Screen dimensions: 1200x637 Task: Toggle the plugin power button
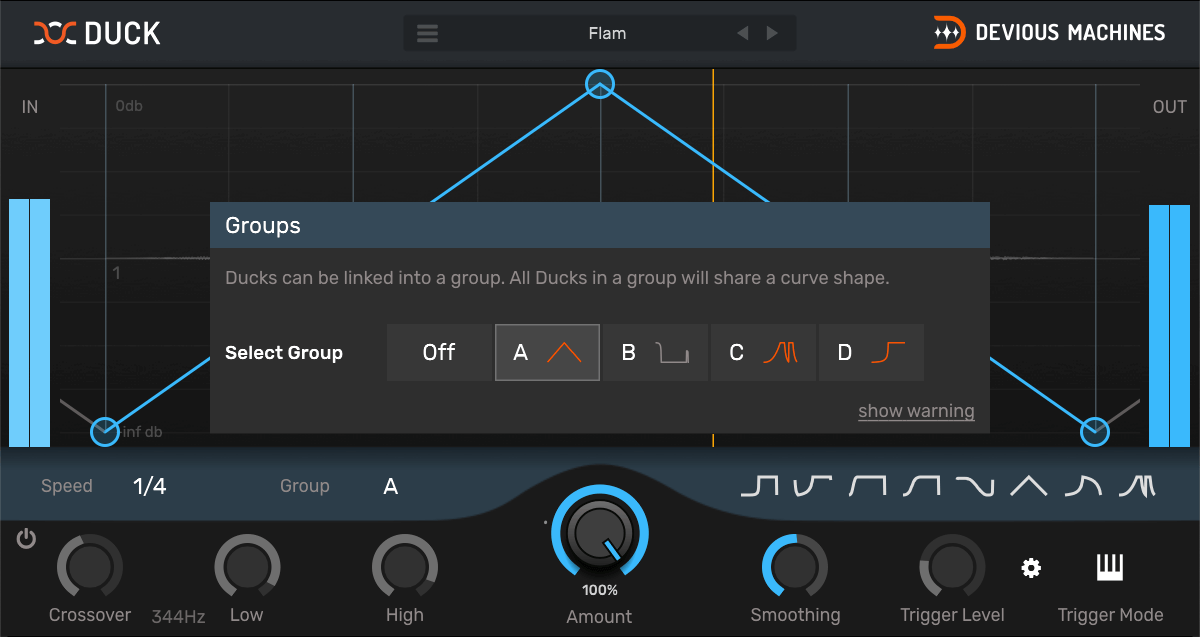tap(26, 540)
